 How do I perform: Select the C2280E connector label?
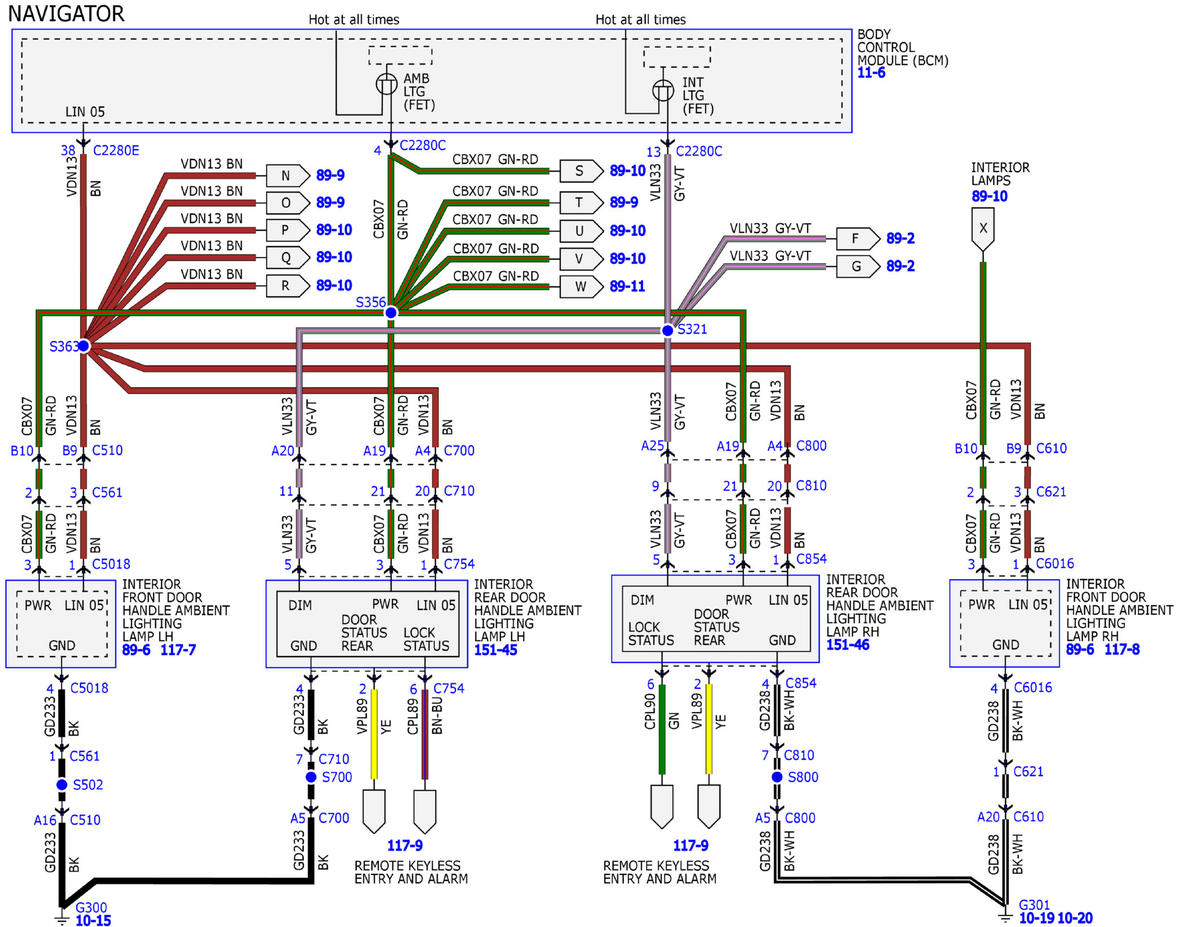pyautogui.click(x=117, y=150)
